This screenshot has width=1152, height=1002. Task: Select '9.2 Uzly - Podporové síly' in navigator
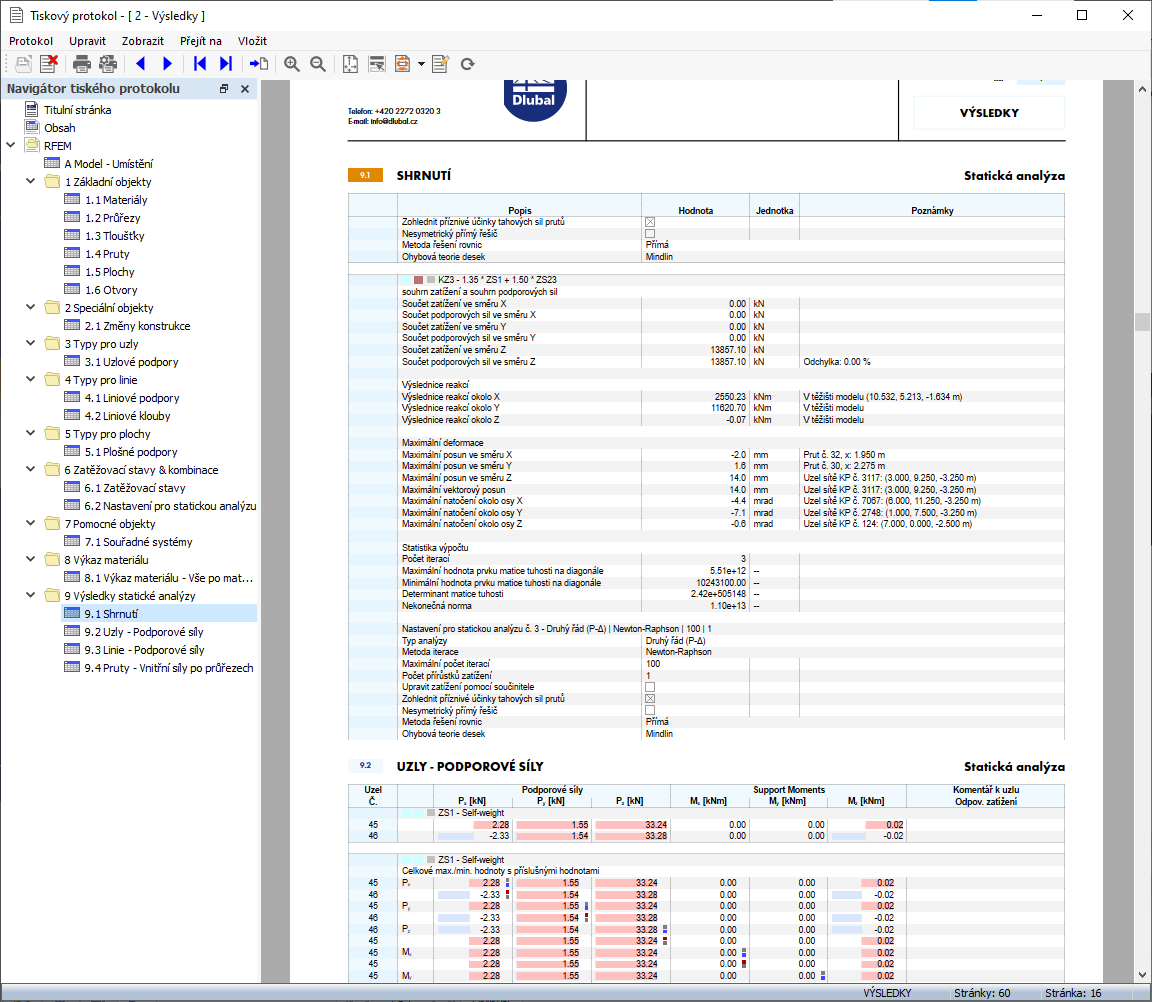point(144,632)
